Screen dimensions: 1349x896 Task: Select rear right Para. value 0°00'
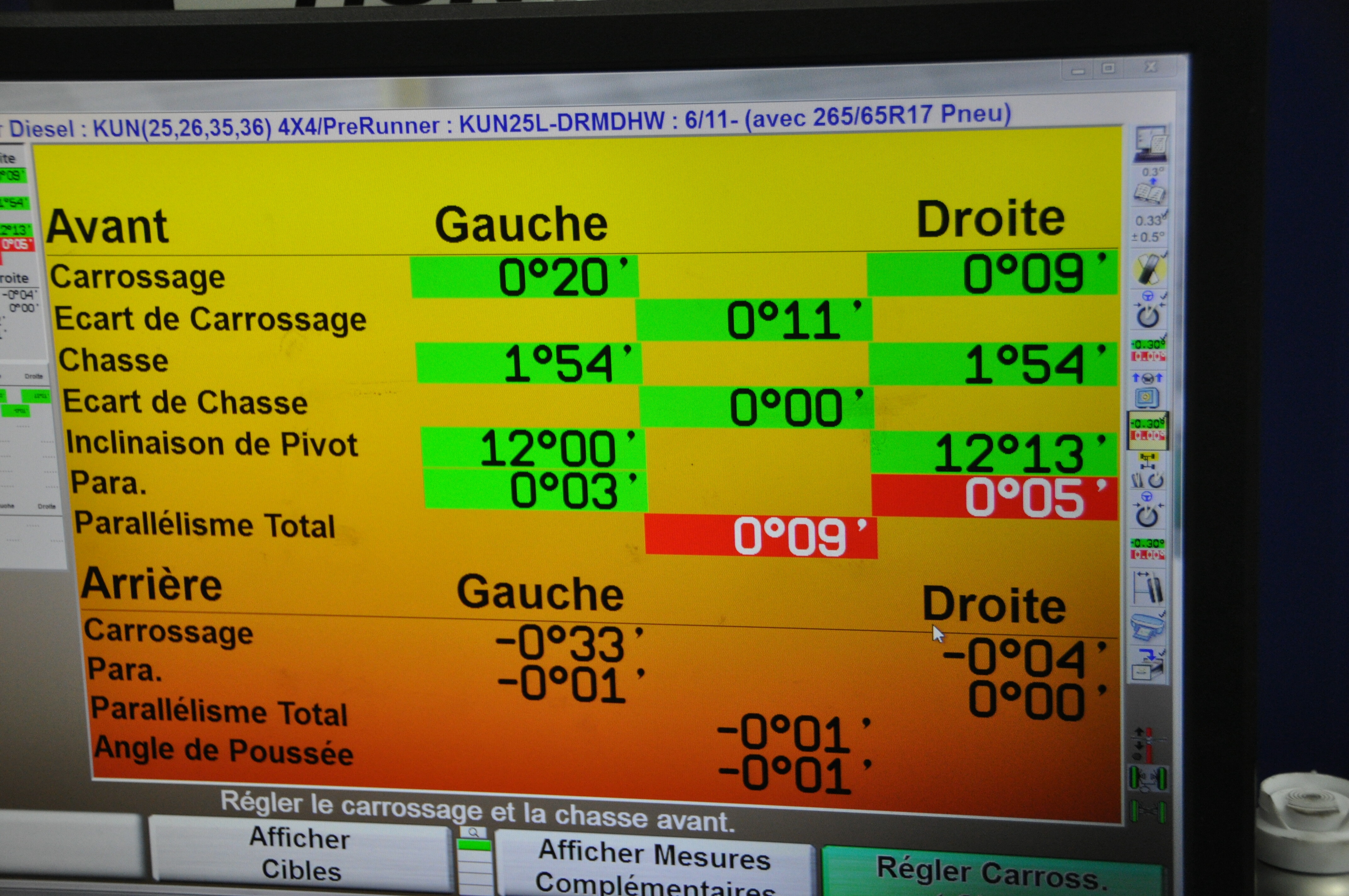click(1038, 701)
